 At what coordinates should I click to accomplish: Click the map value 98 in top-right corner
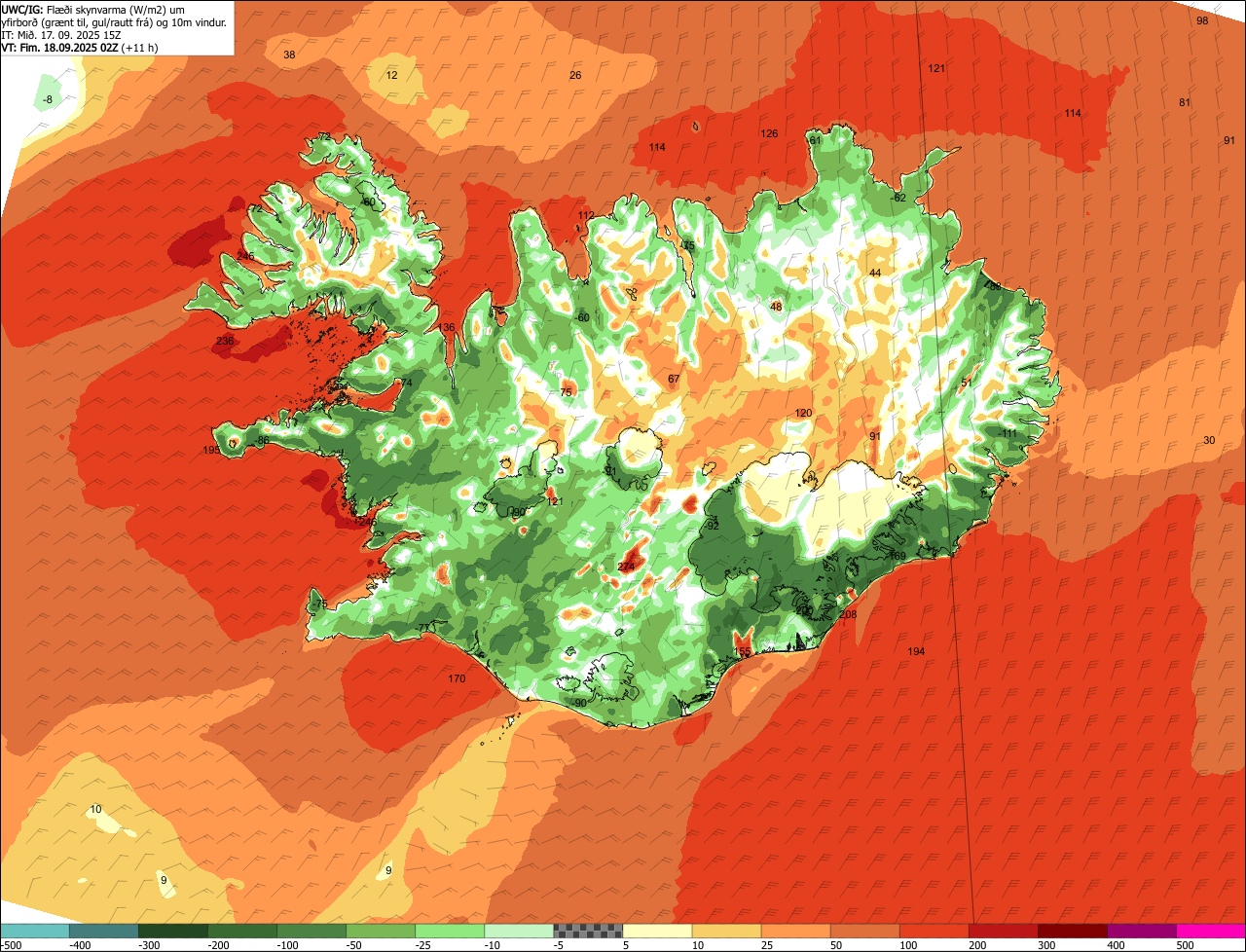coord(1202,20)
